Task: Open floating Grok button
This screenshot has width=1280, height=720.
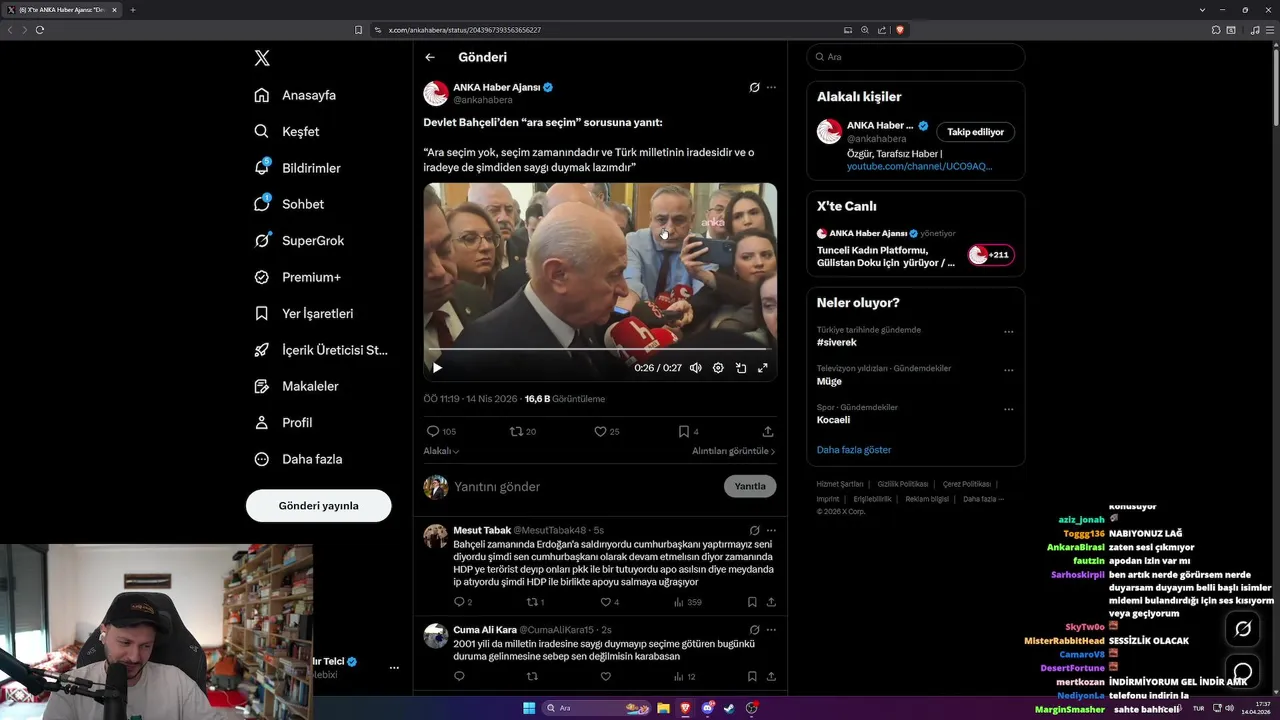Action: tap(1243, 629)
